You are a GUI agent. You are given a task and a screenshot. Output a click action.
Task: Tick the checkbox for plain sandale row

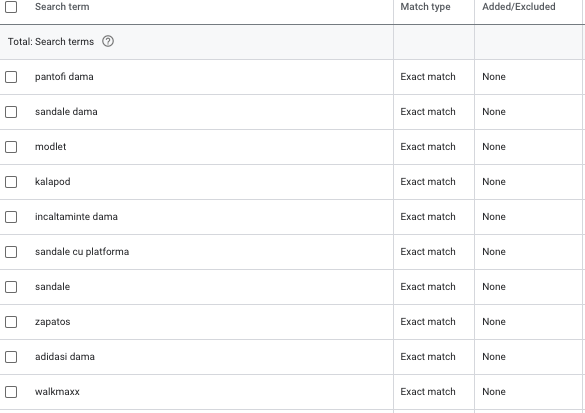point(11,287)
